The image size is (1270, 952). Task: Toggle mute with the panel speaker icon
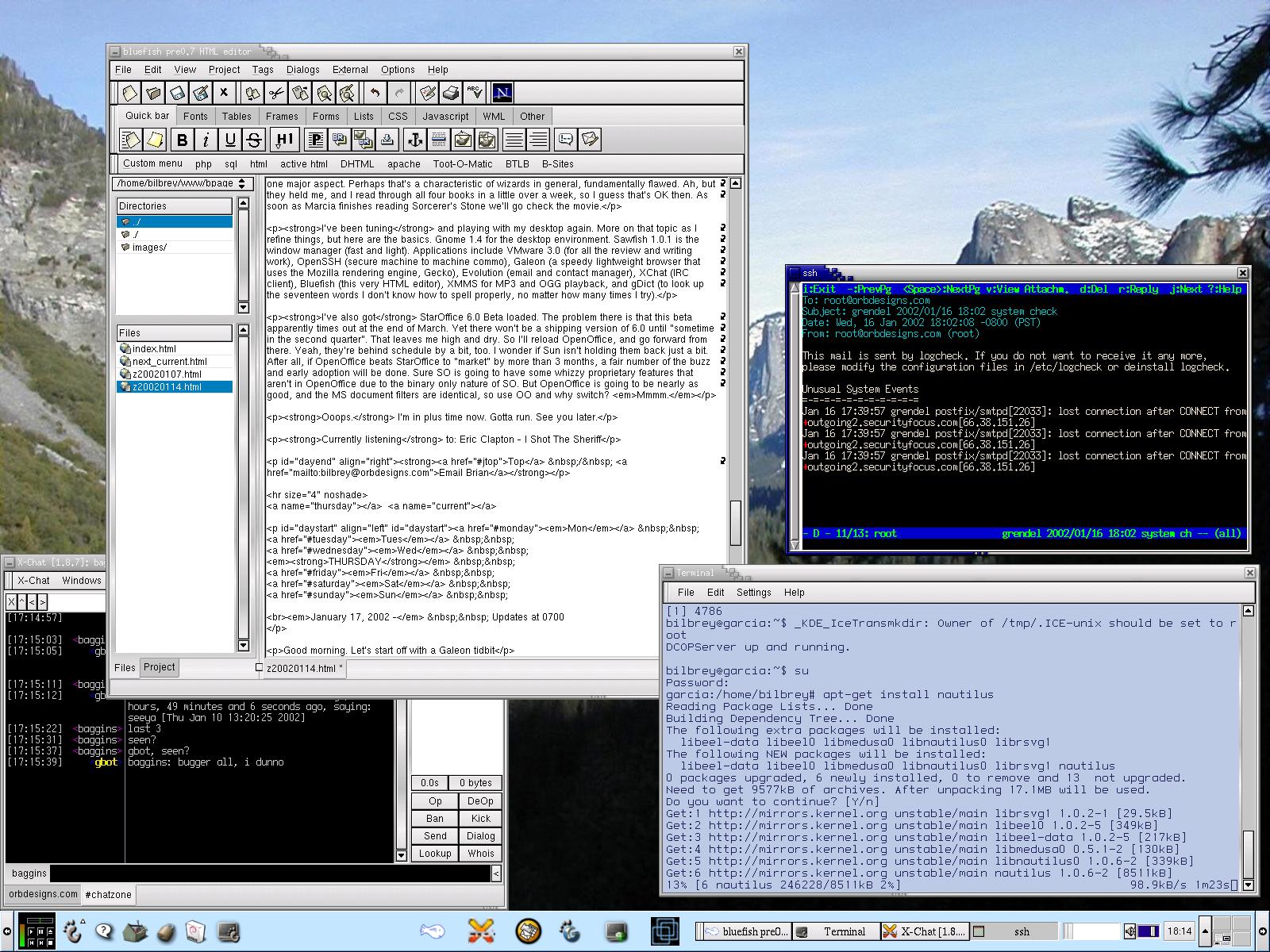pos(1129,931)
